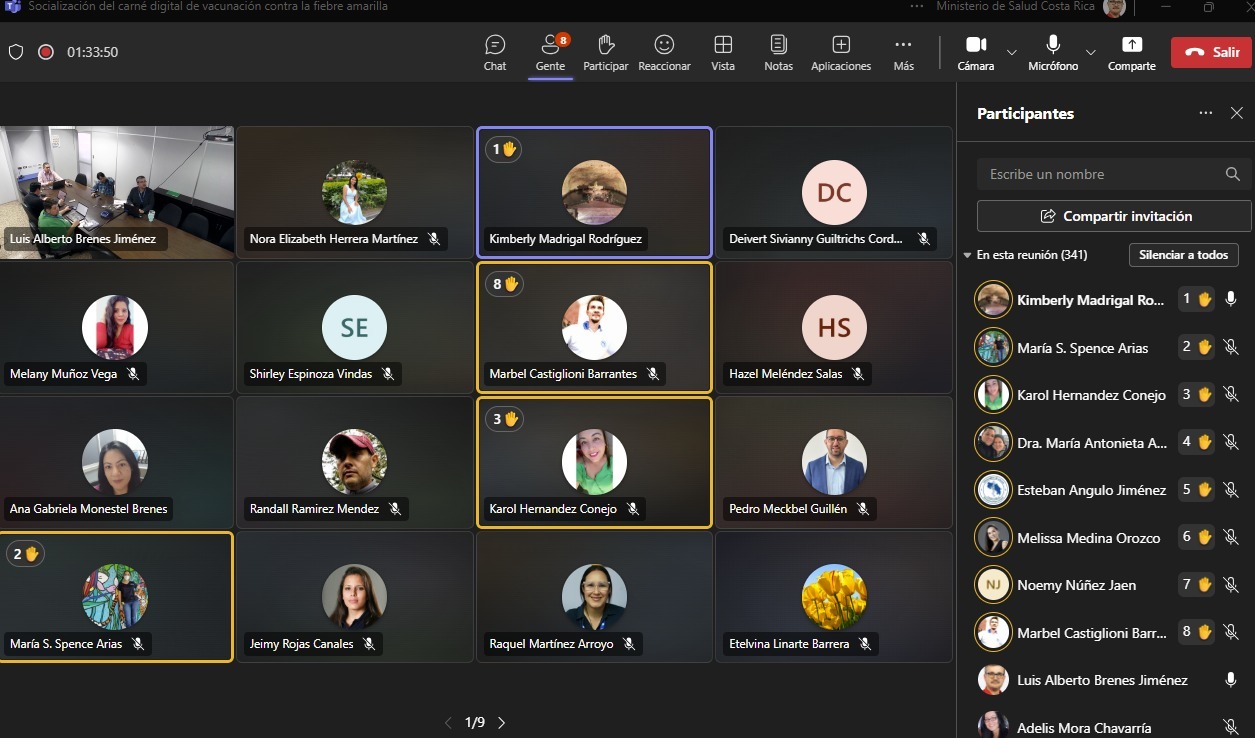Click Compartir invitación button
Screen dimensions: 1255x738
point(1114,216)
